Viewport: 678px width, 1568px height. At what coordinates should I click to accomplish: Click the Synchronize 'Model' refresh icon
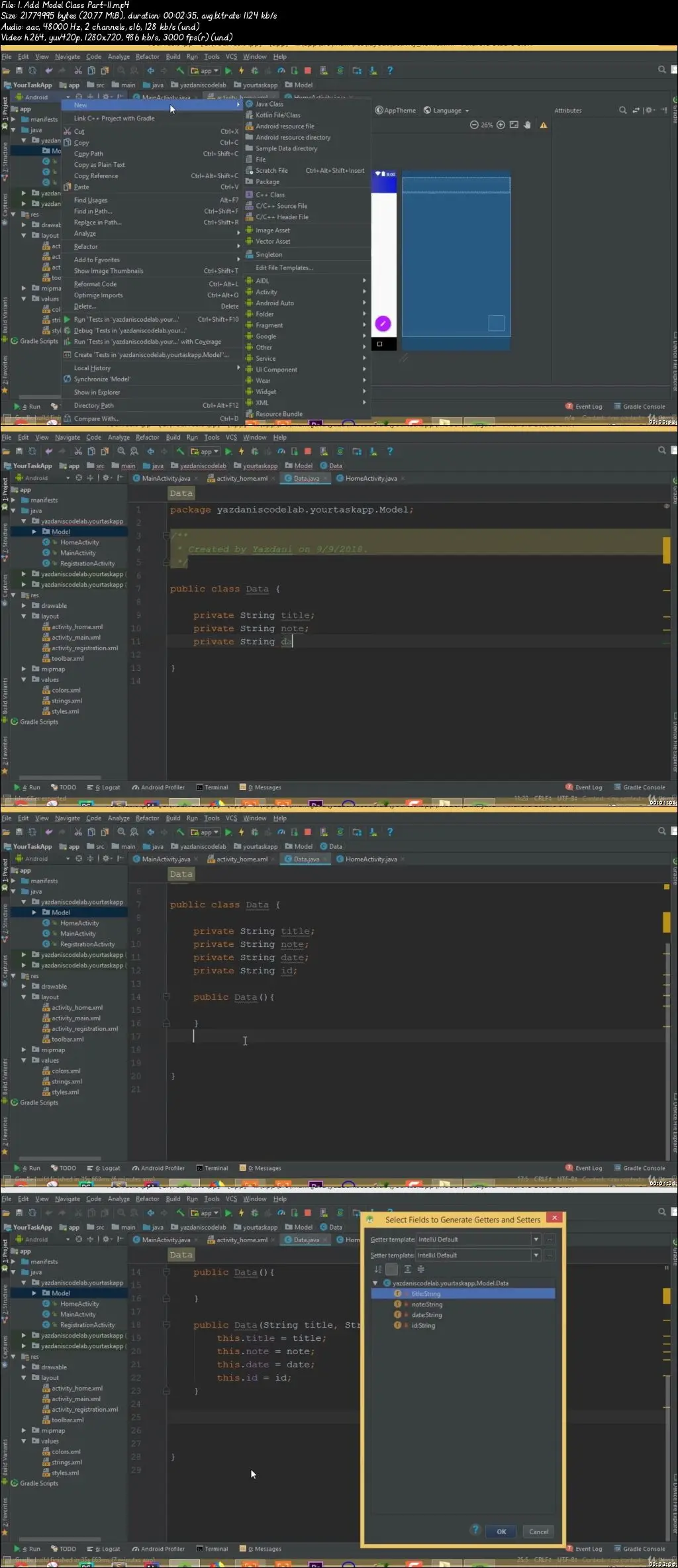68,379
